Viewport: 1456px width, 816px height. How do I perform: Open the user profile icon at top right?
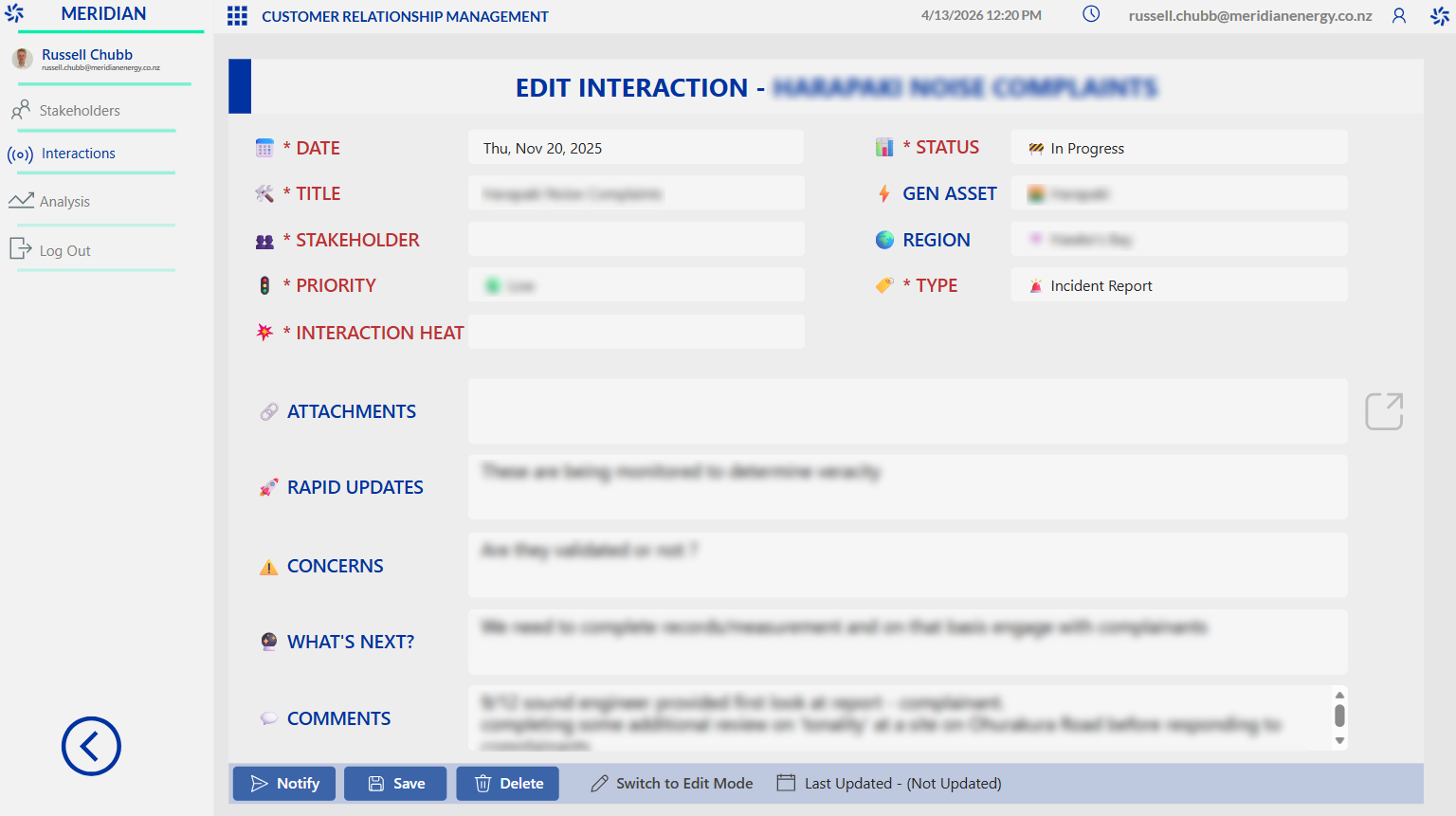pyautogui.click(x=1399, y=15)
